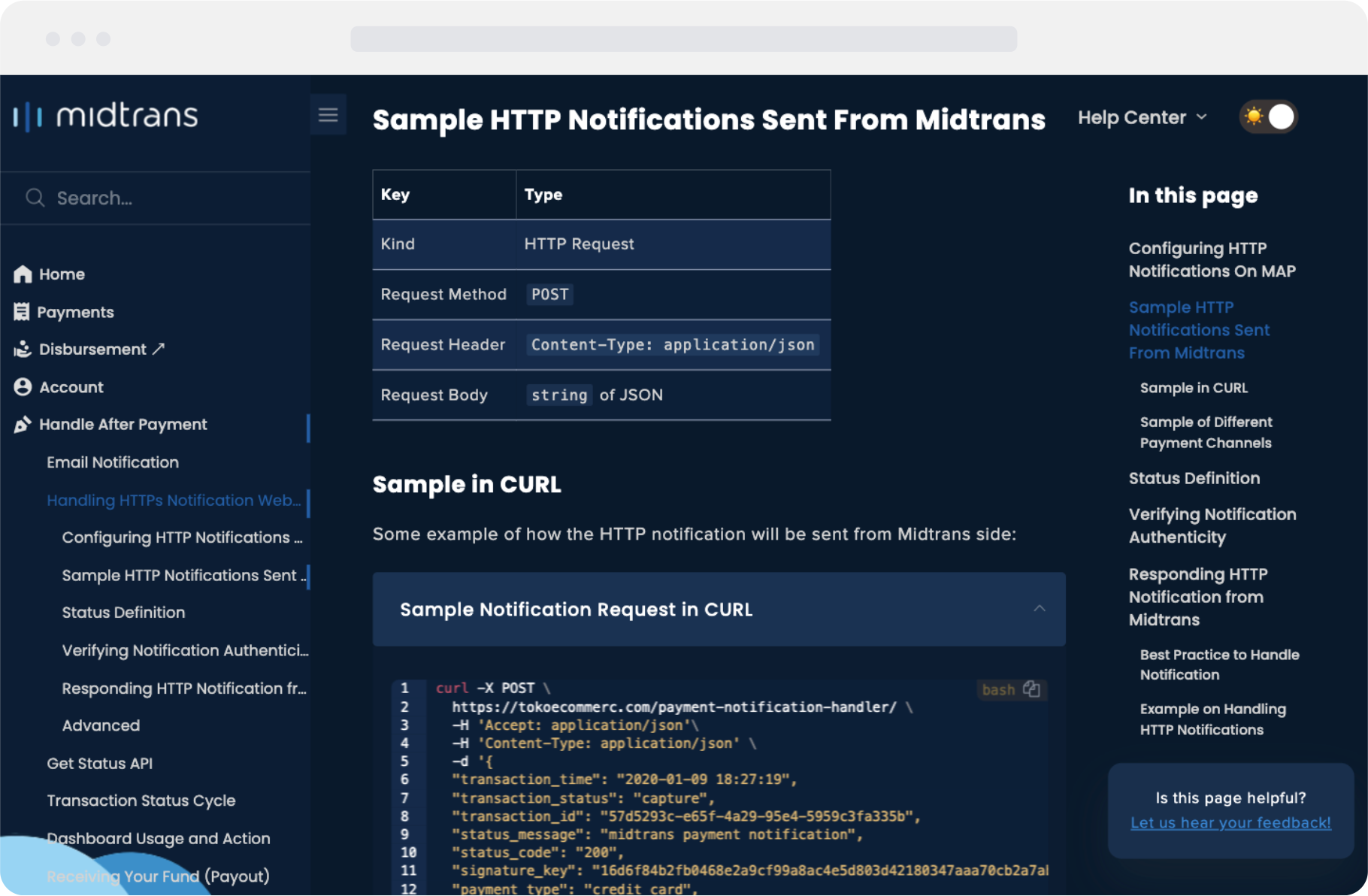
Task: Click the transaction_id line in code
Action: pos(686,816)
